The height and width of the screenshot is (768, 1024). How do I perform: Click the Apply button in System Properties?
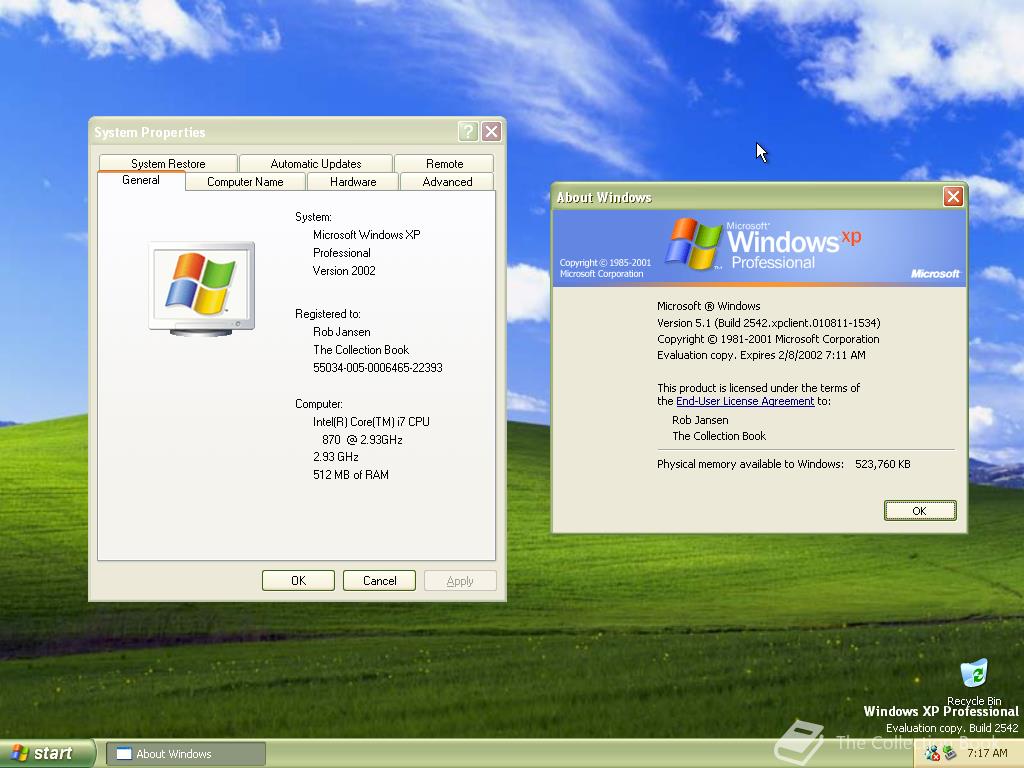pyautogui.click(x=460, y=581)
